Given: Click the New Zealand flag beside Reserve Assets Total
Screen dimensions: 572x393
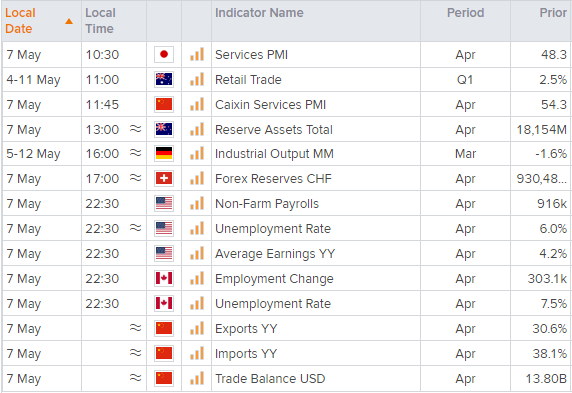Looking at the screenshot, I should tap(164, 129).
